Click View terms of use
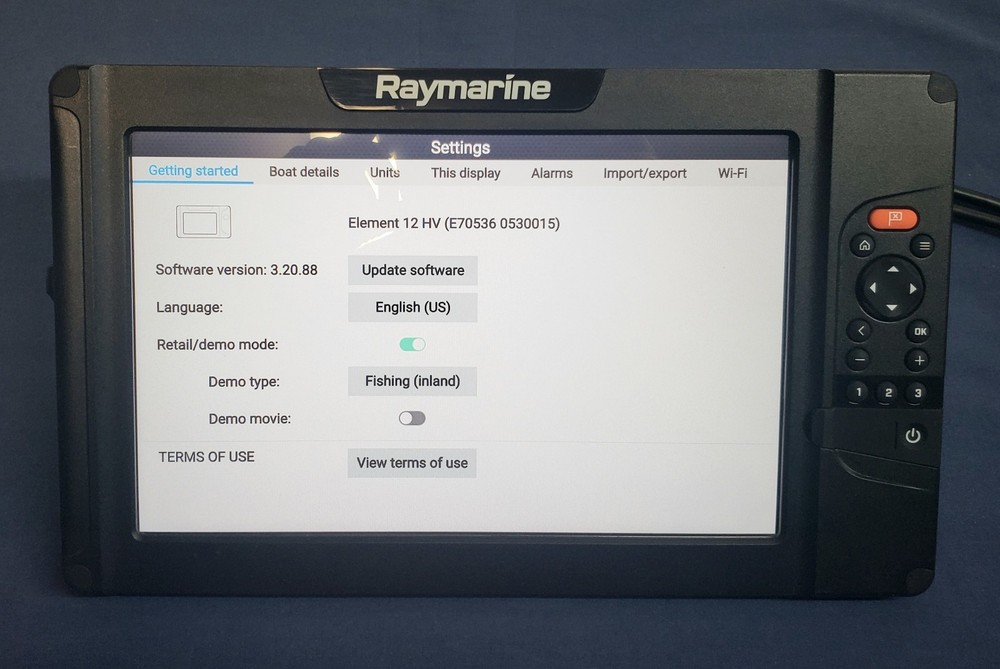Image resolution: width=1000 pixels, height=669 pixels. (412, 463)
